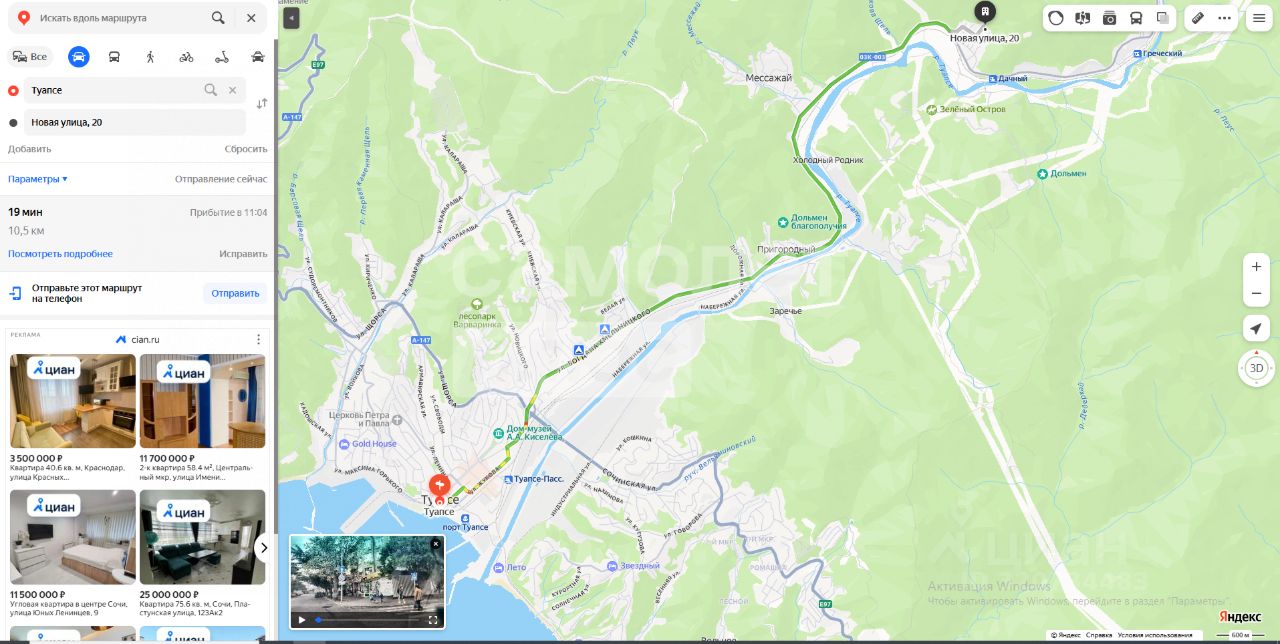Open street panoramas layer

pos(1083,18)
